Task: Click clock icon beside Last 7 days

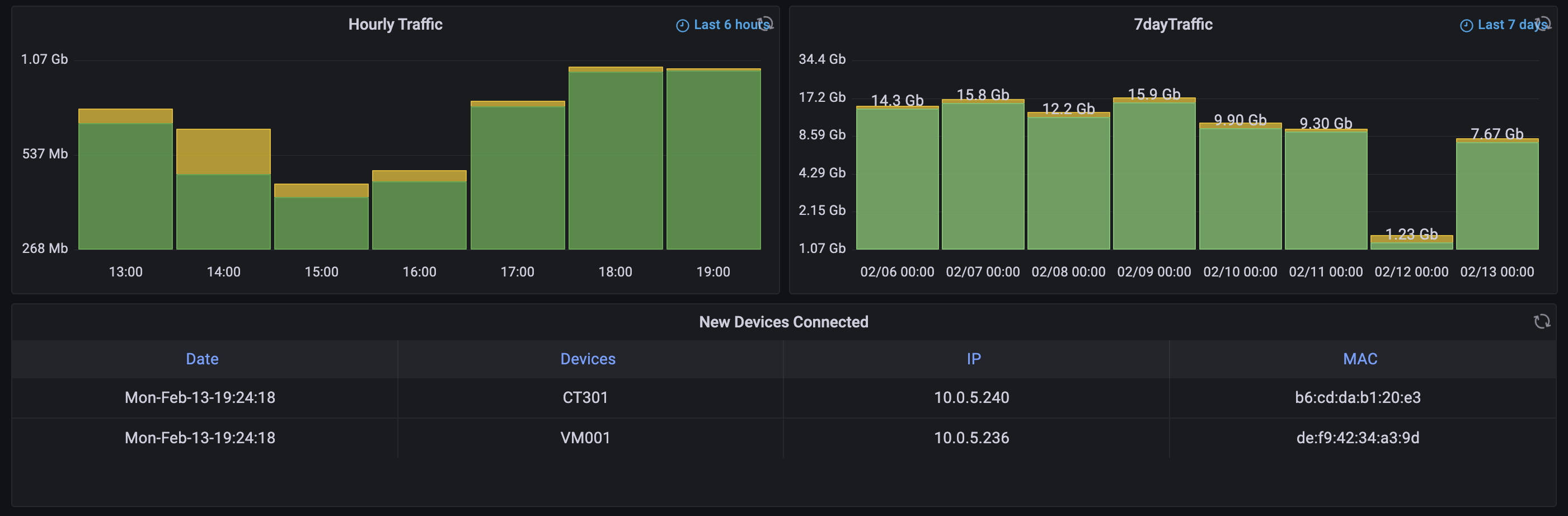Action: [x=1466, y=25]
